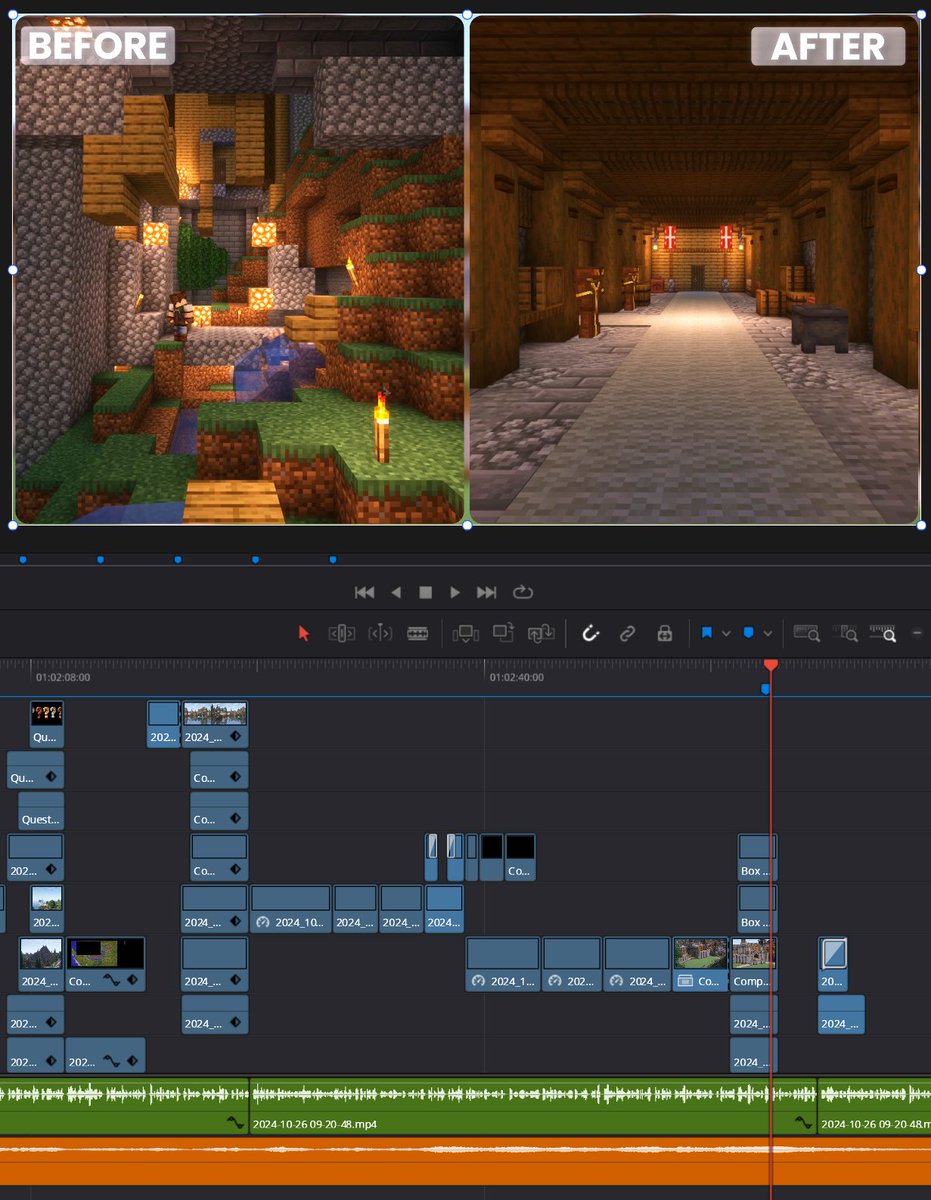Select the red arrow Selection mode tool
The image size is (931, 1200).
(x=304, y=633)
